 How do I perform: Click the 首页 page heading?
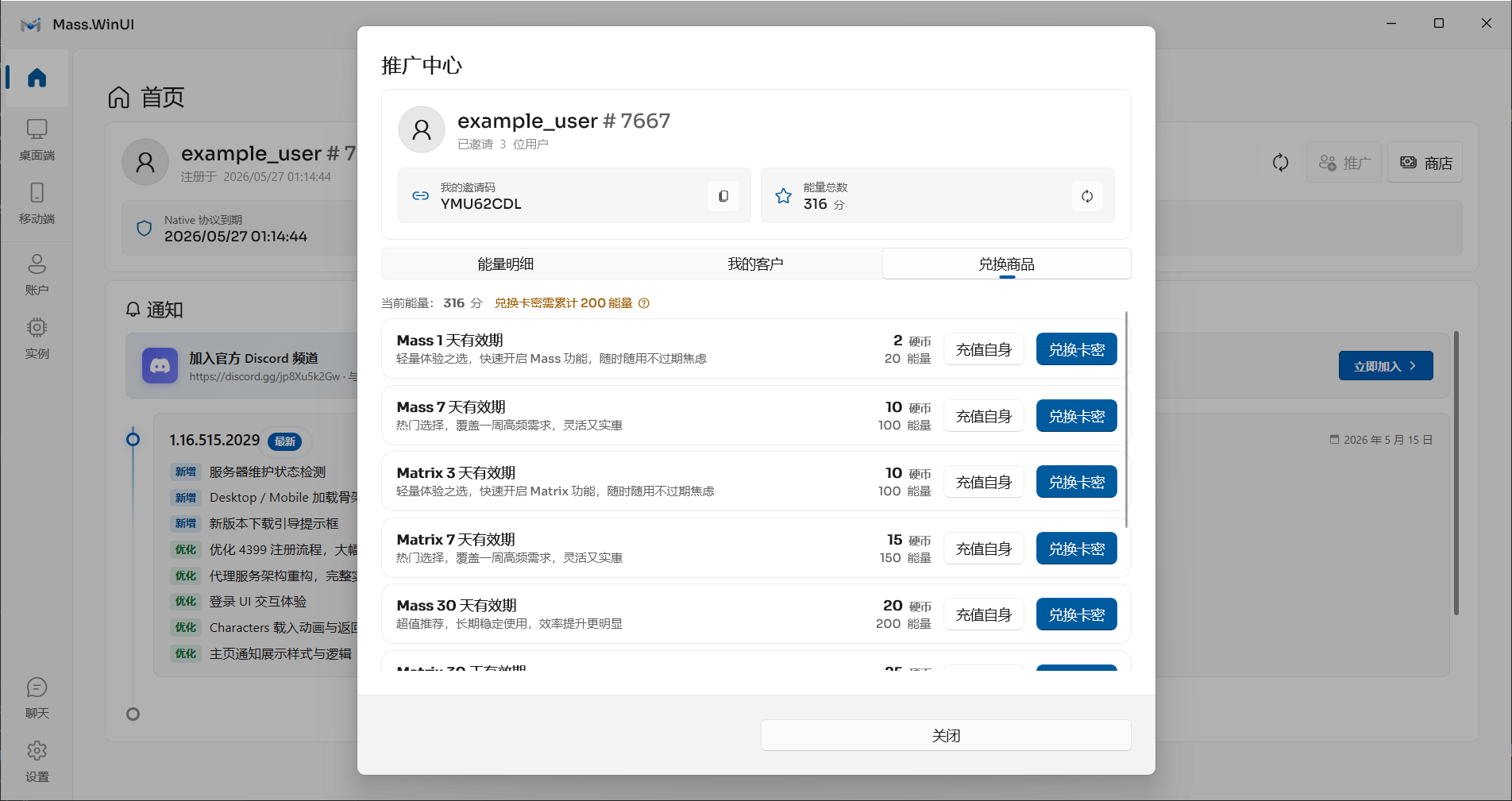coord(163,98)
